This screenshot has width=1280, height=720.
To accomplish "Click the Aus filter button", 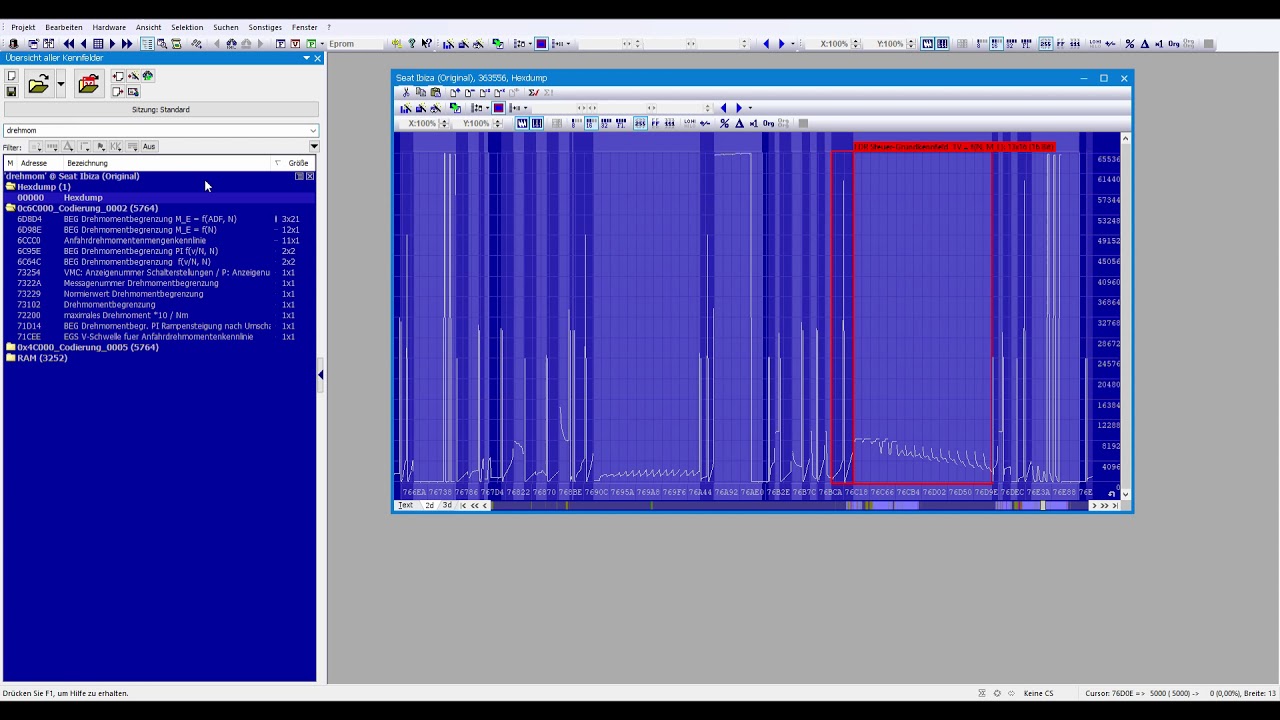I will [149, 146].
